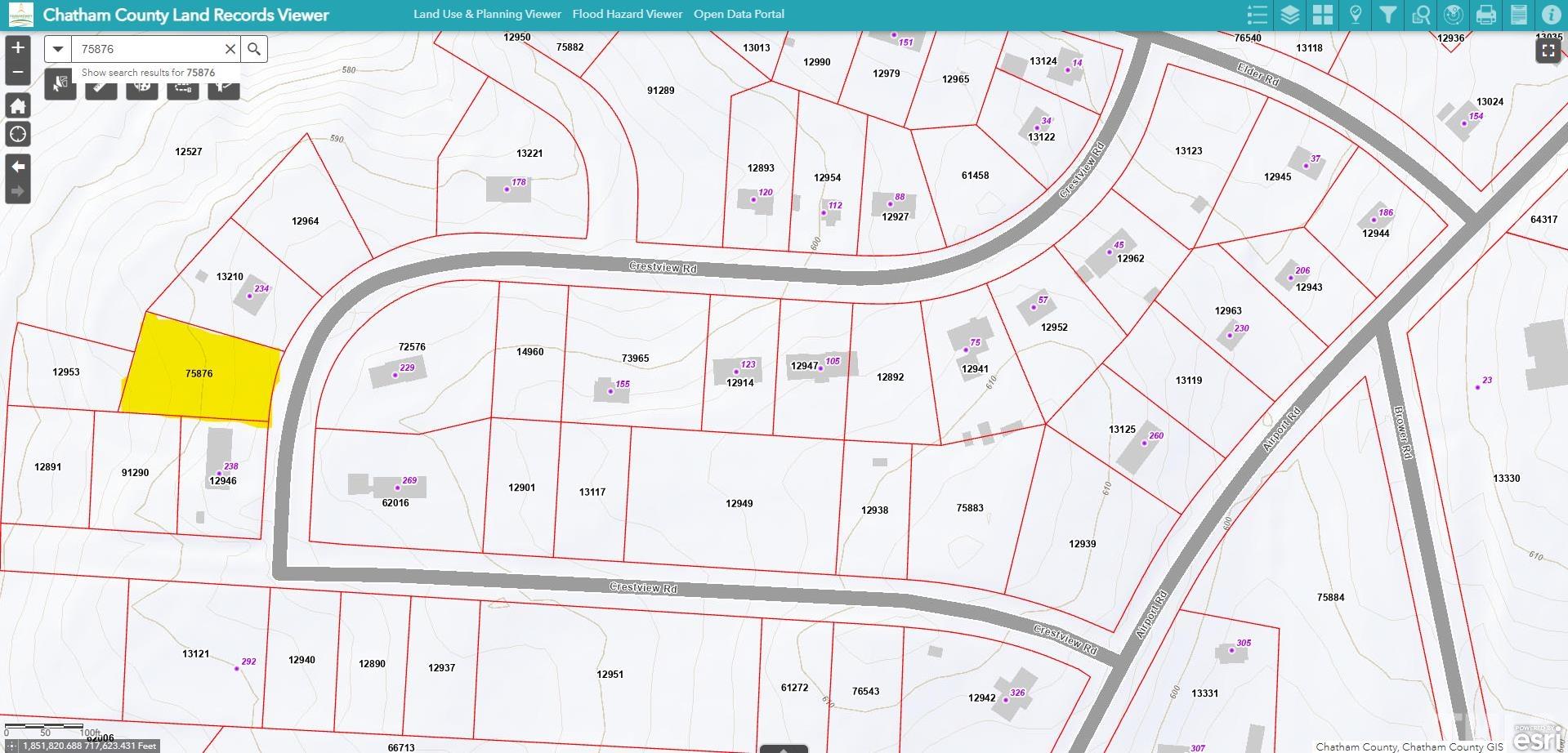Click the My Location crosshair button
The image size is (1568, 753).
click(x=18, y=135)
